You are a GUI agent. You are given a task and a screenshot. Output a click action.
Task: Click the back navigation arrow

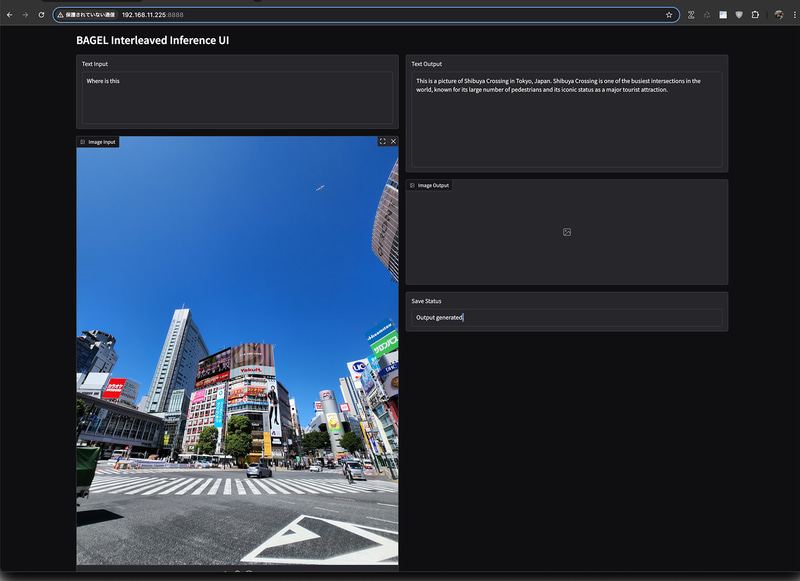(x=8, y=14)
